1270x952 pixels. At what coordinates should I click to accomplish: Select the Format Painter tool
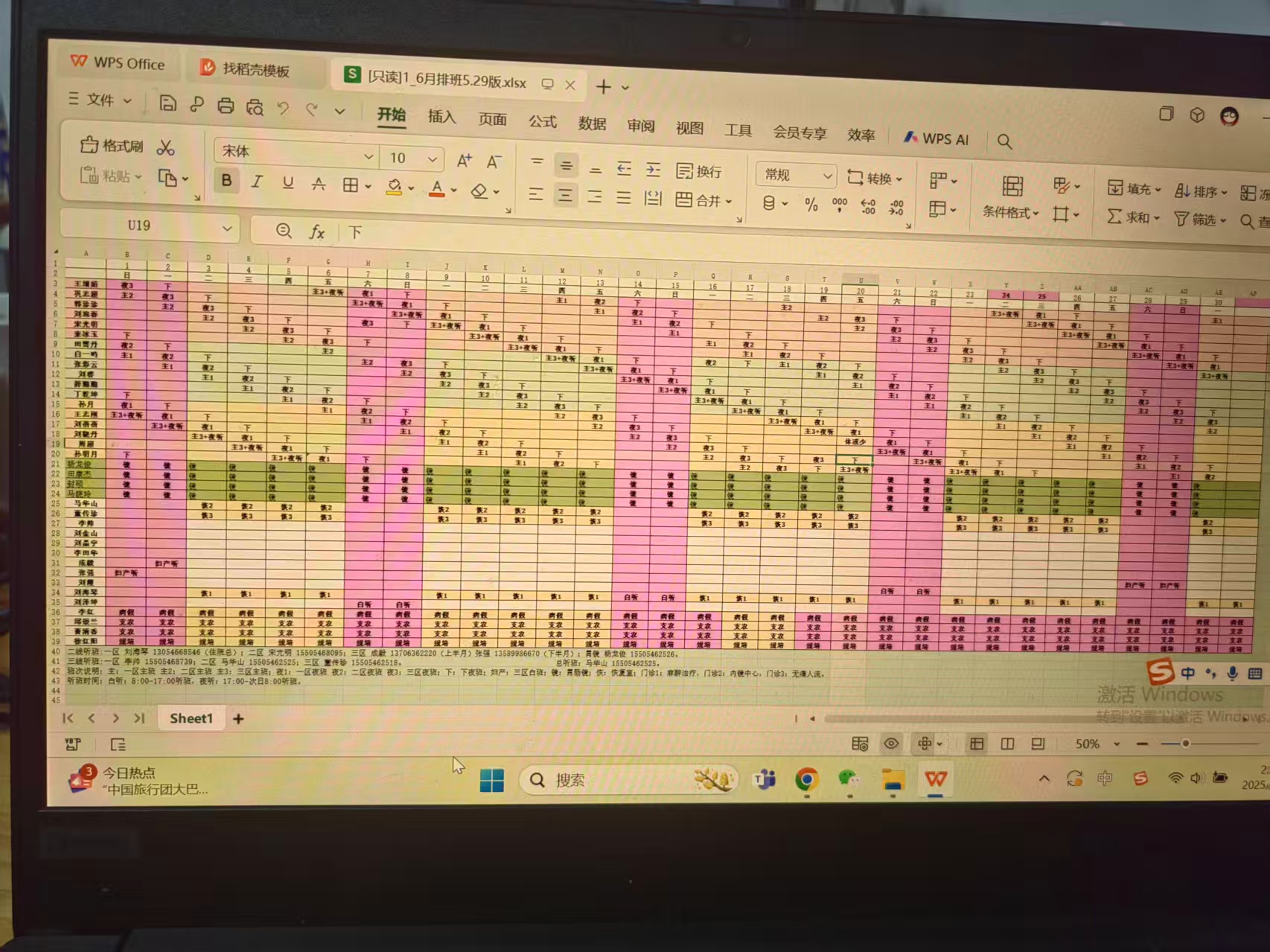point(112,145)
